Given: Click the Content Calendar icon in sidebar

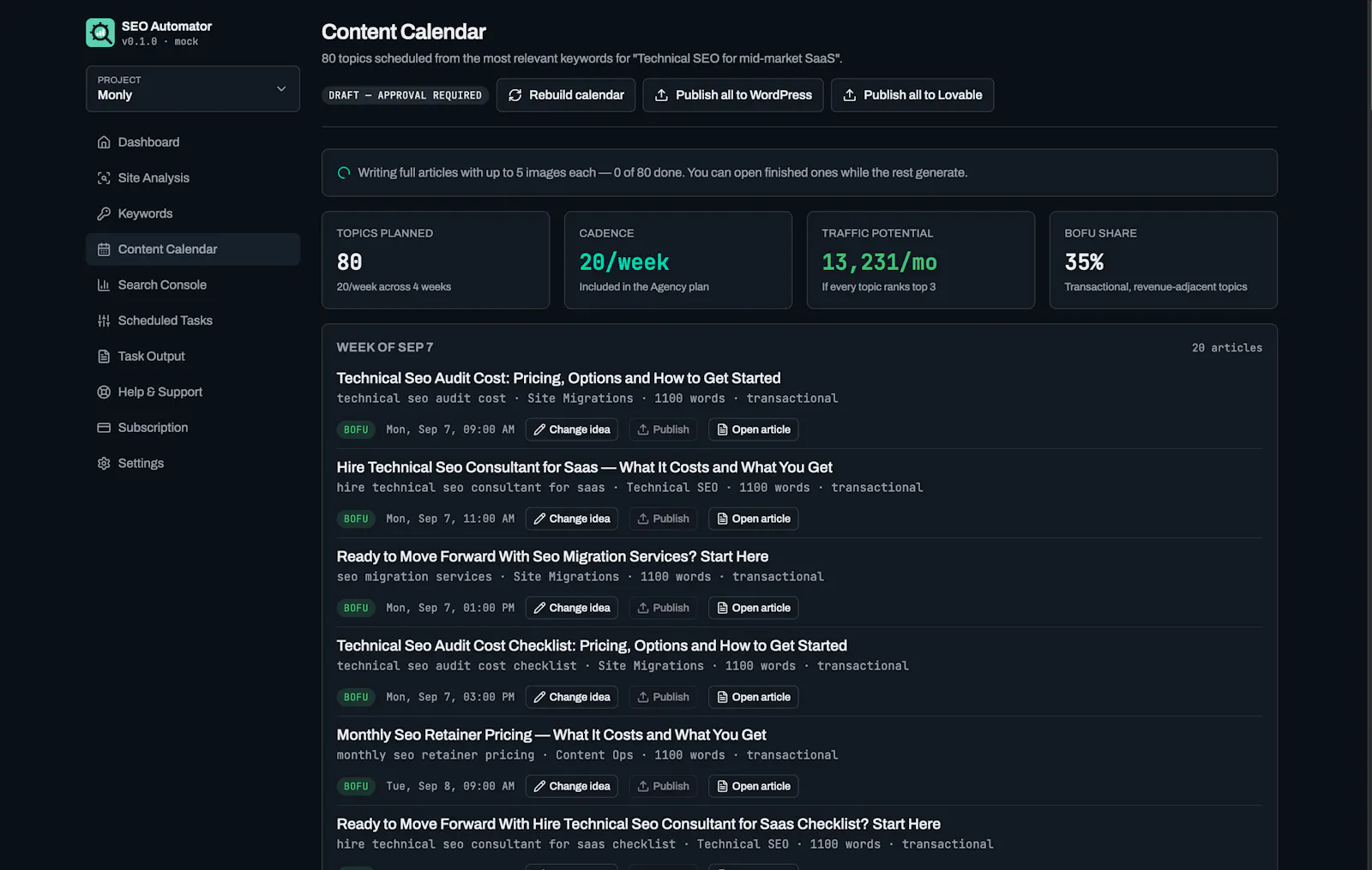Looking at the screenshot, I should 104,249.
